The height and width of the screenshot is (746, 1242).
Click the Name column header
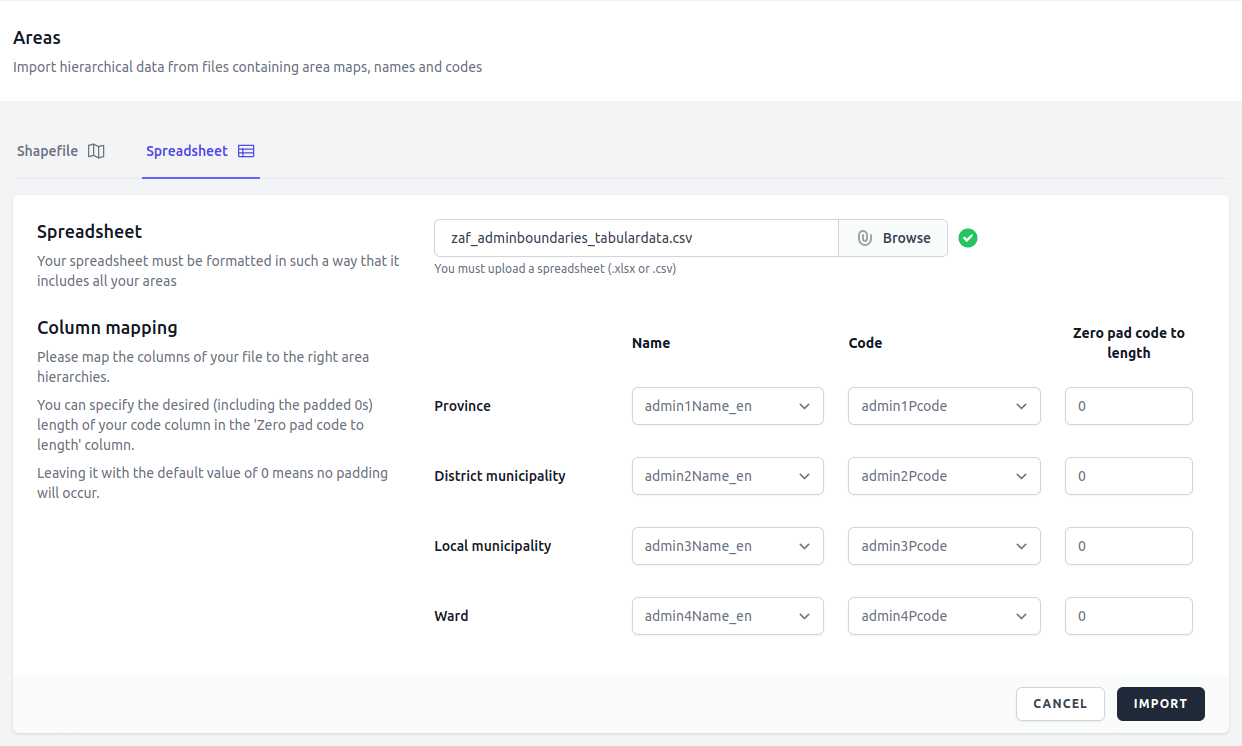pos(651,343)
